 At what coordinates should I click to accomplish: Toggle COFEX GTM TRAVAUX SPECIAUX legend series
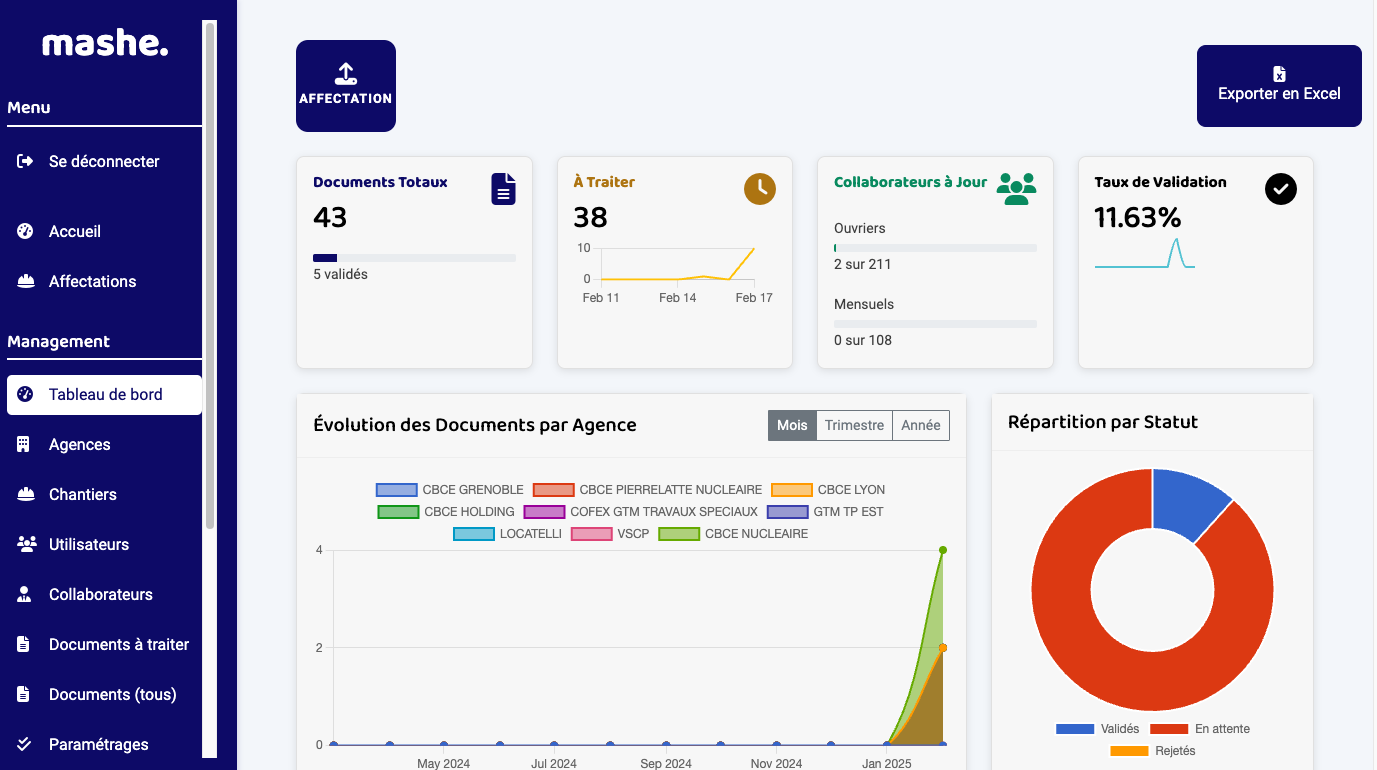point(640,512)
